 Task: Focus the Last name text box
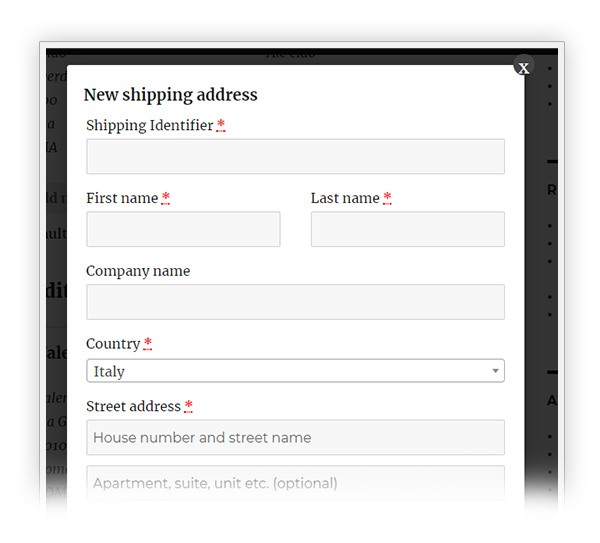[408, 229]
